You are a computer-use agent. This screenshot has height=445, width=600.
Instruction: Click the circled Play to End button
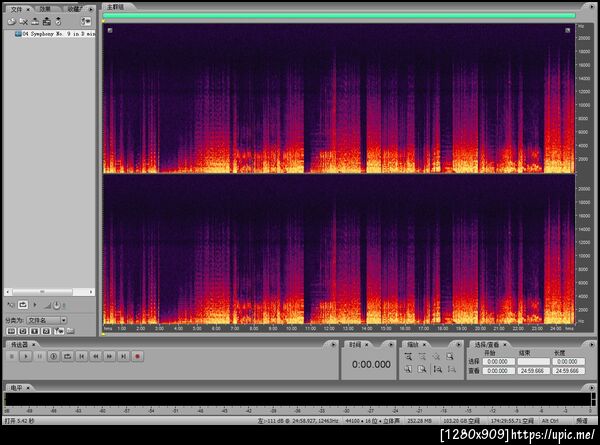point(54,357)
